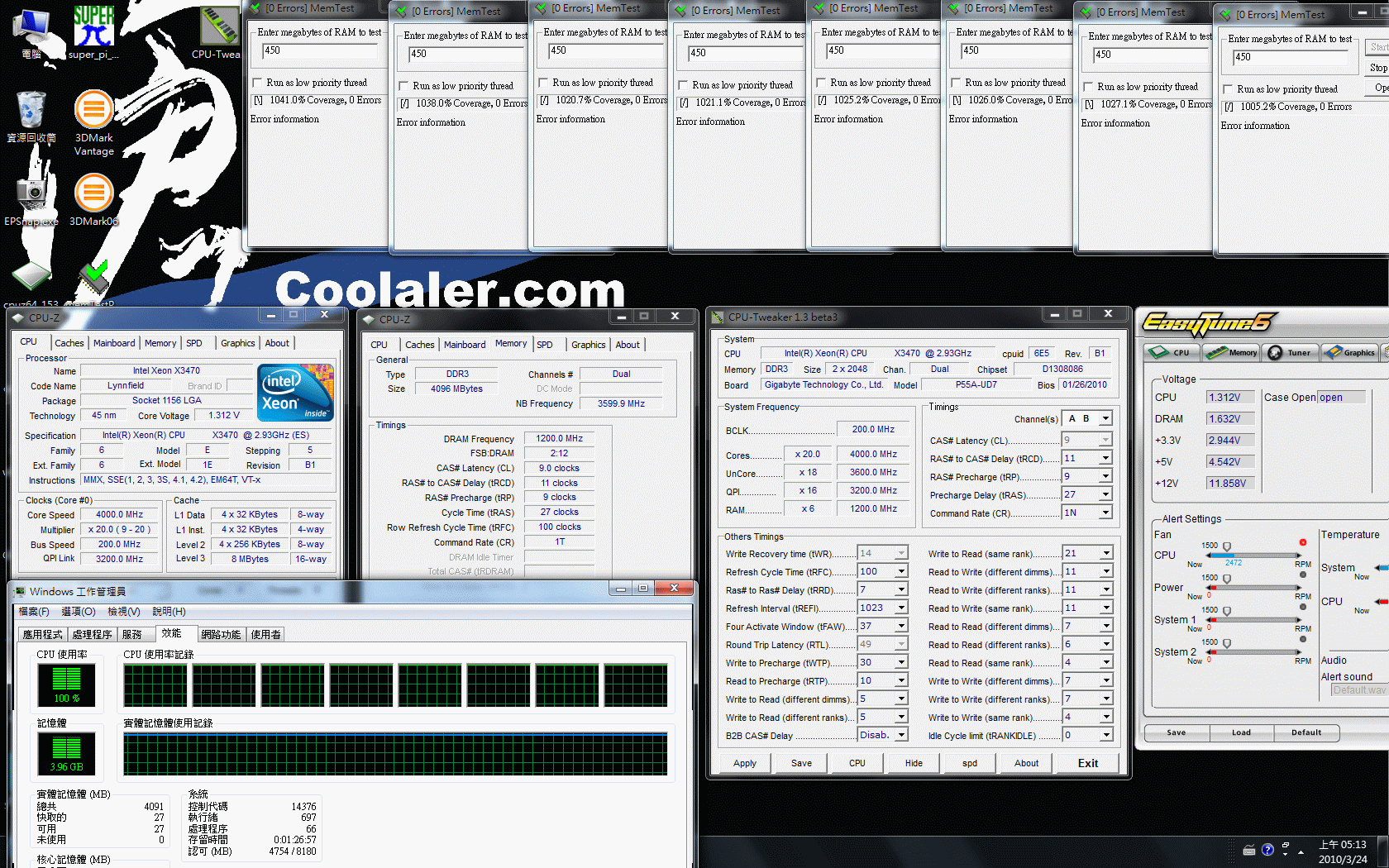The image size is (1389, 868).
Task: Toggle low priority in MemTest with 1020.7% coverage
Action: [544, 83]
